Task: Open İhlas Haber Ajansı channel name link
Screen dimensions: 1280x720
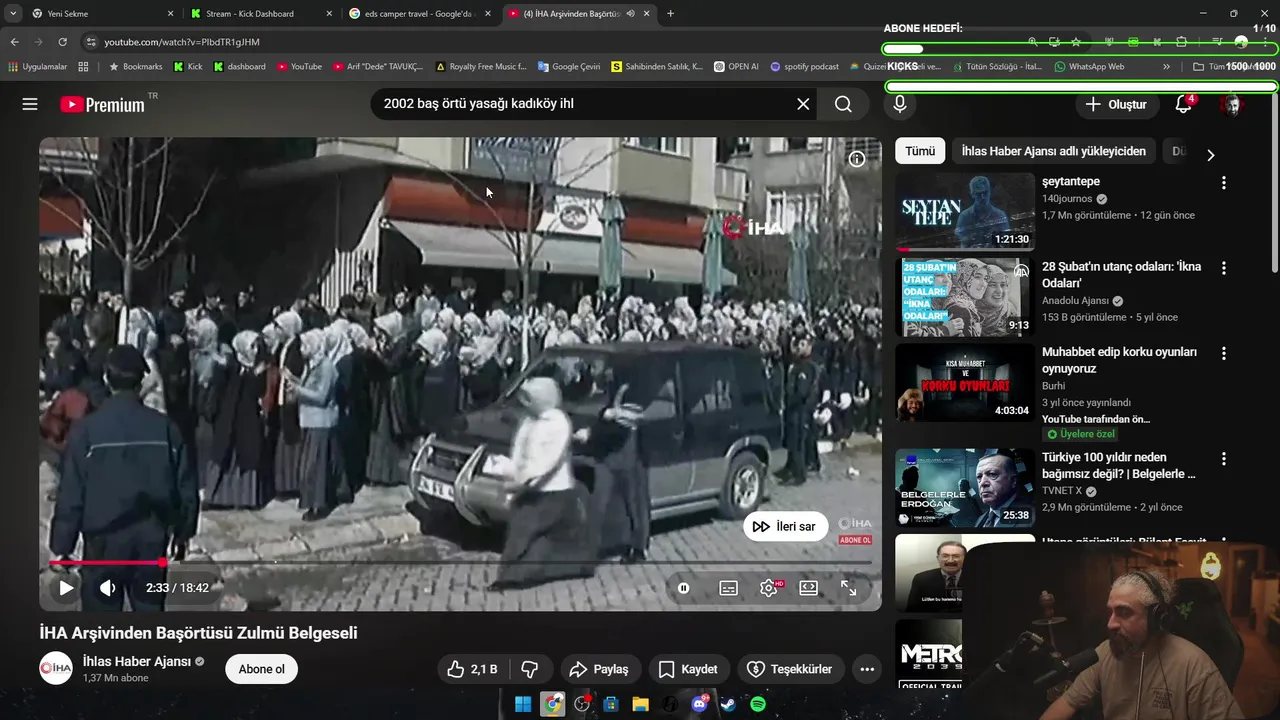Action: tap(137, 661)
